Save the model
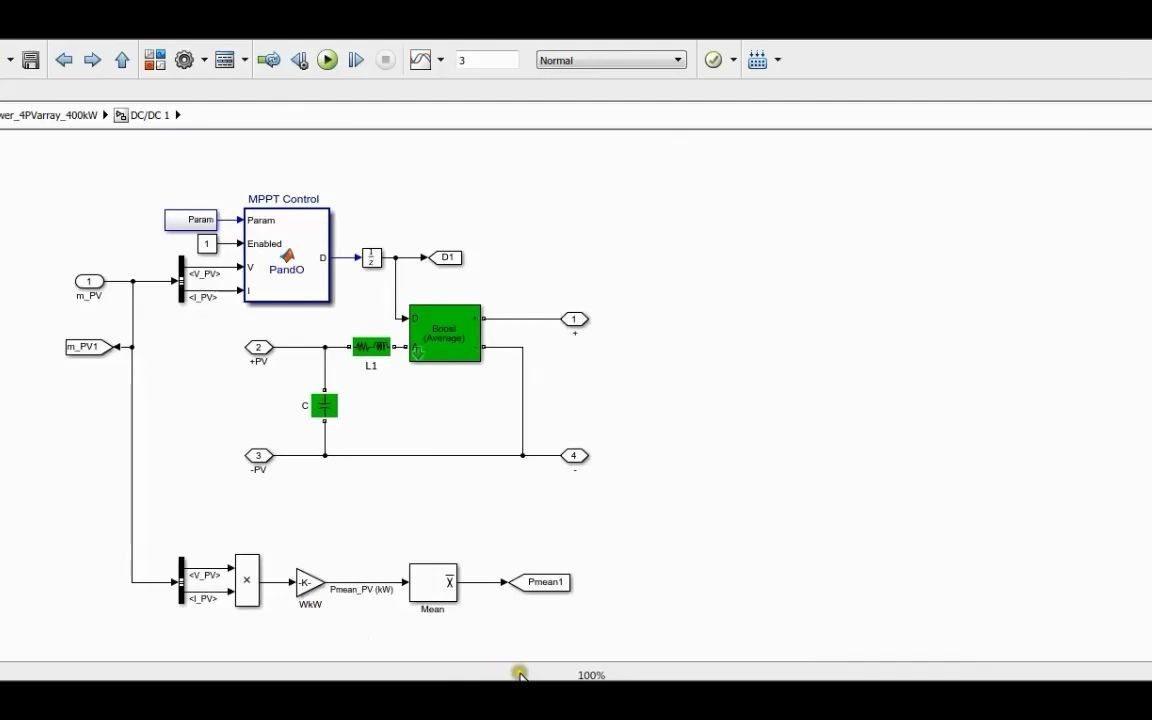This screenshot has width=1152, height=720. [30, 60]
